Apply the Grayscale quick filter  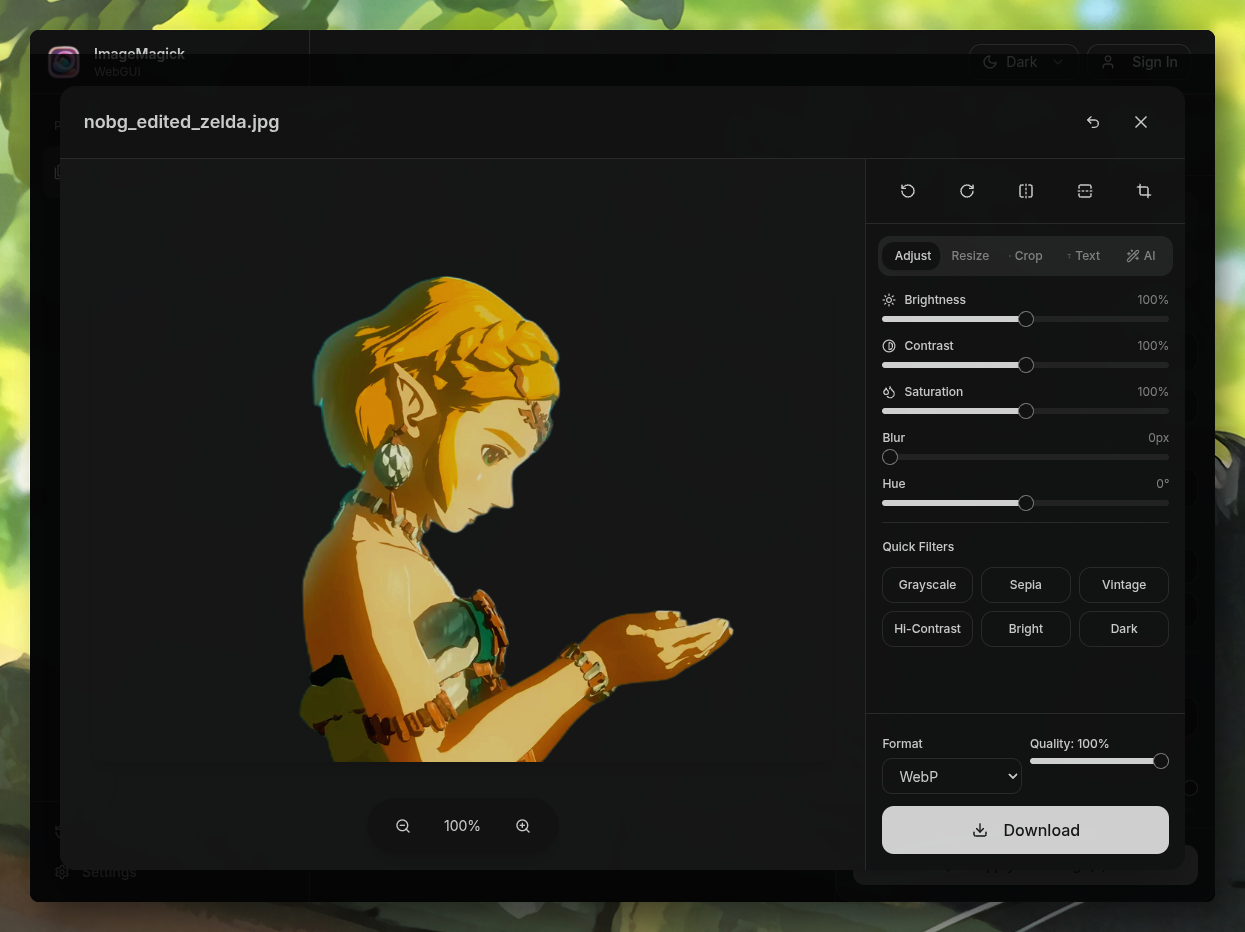pyautogui.click(x=927, y=585)
